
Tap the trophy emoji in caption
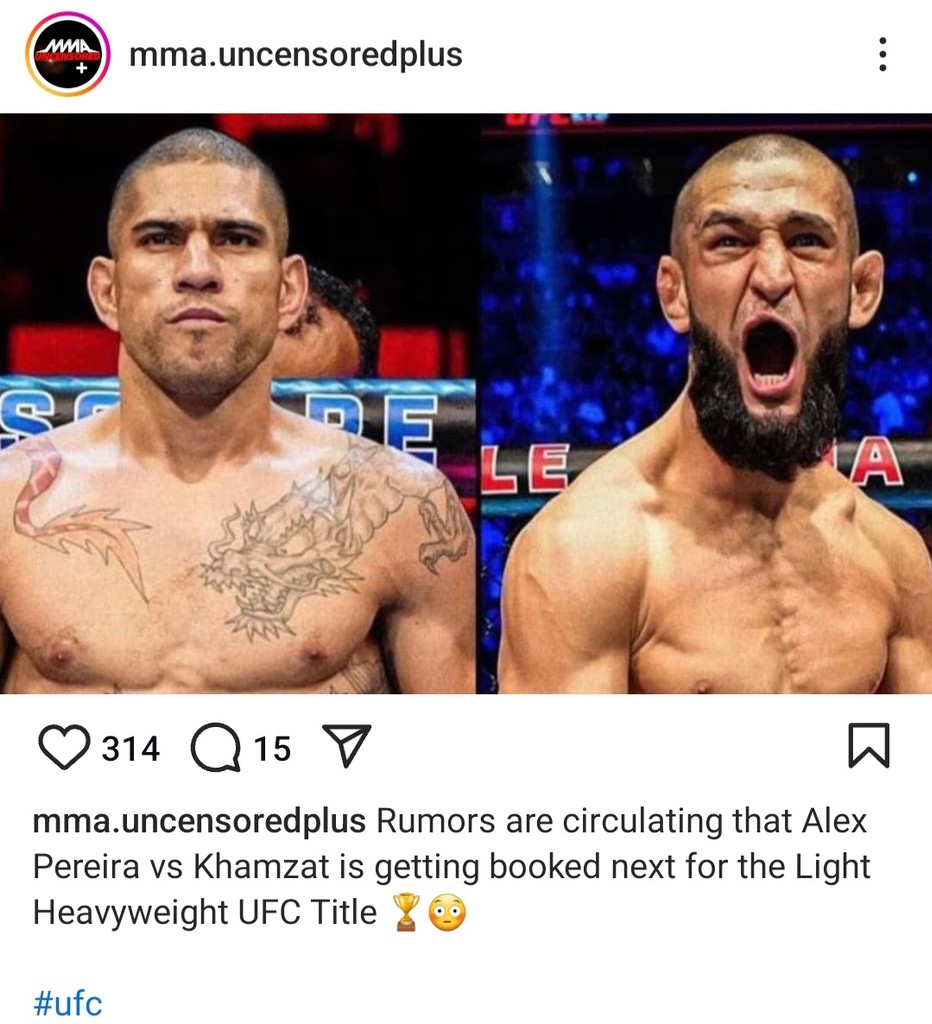(x=406, y=912)
